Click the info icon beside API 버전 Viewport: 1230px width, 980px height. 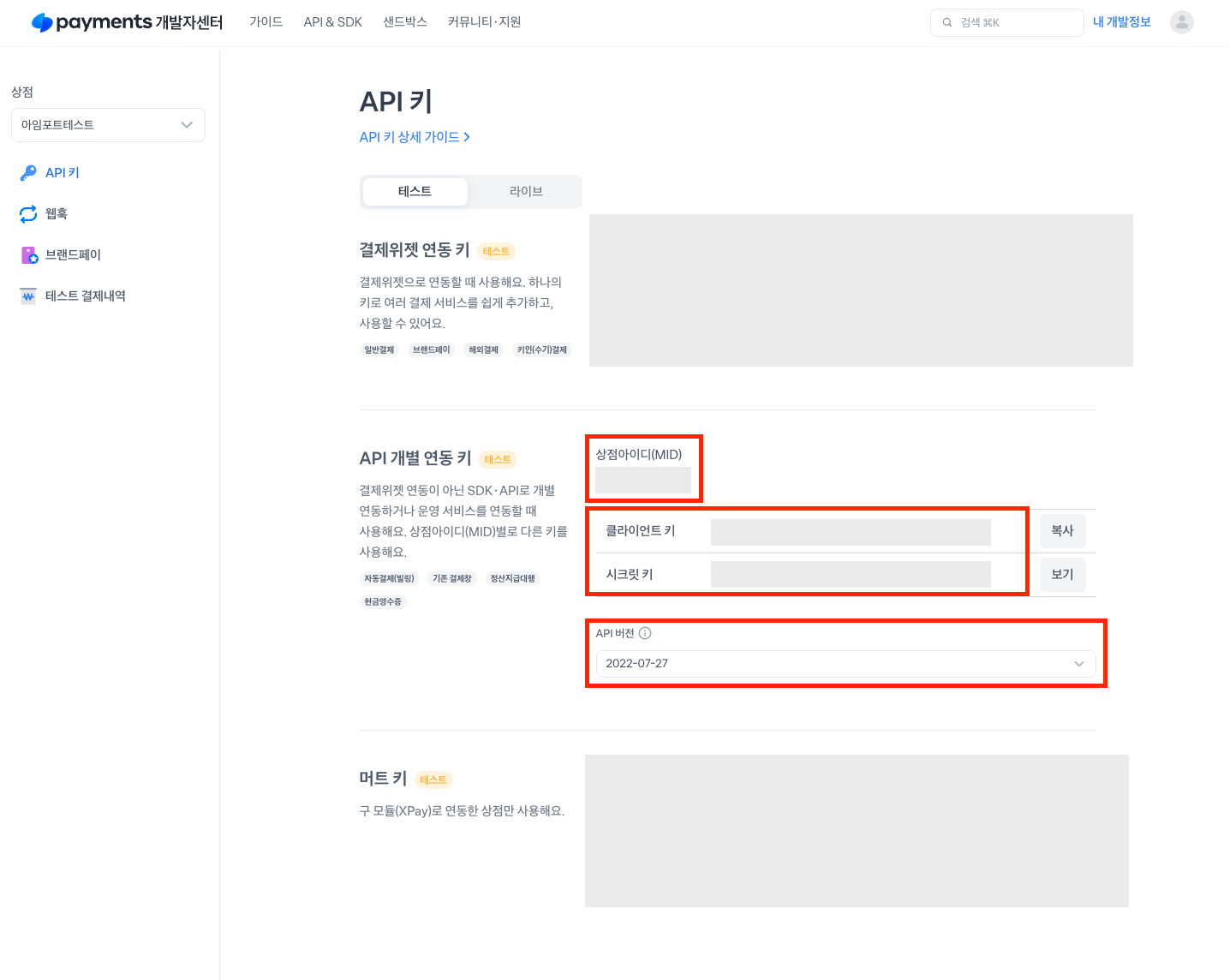[x=645, y=633]
